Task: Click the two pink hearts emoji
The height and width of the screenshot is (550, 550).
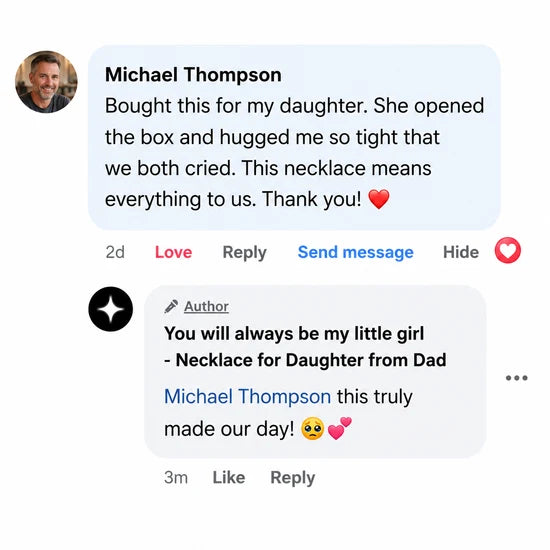Action: click(x=339, y=428)
